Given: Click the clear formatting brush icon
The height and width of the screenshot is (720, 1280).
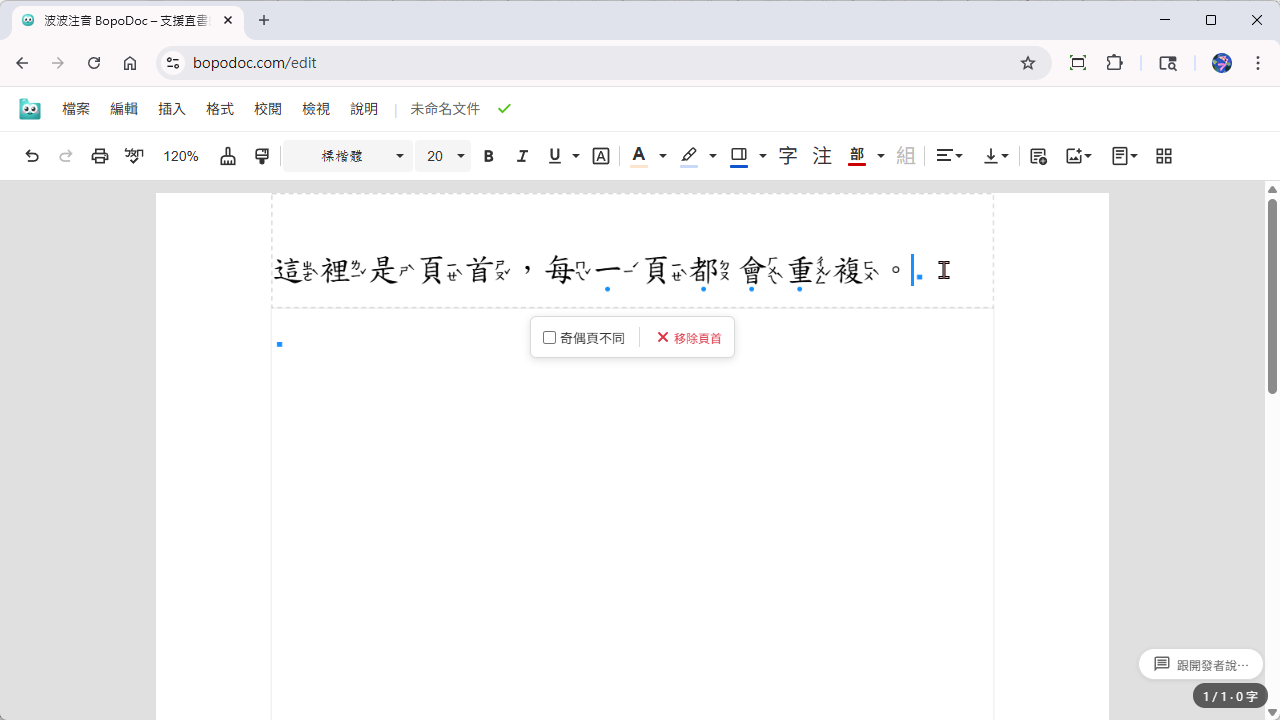Looking at the screenshot, I should pos(228,156).
